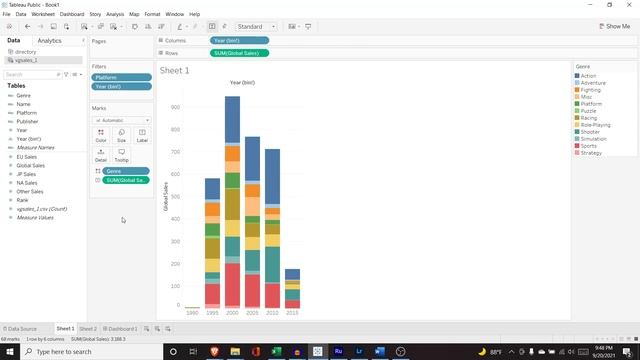The width and height of the screenshot is (640, 360).
Task: Open the Tooltip card in Marks
Action: 121,155
